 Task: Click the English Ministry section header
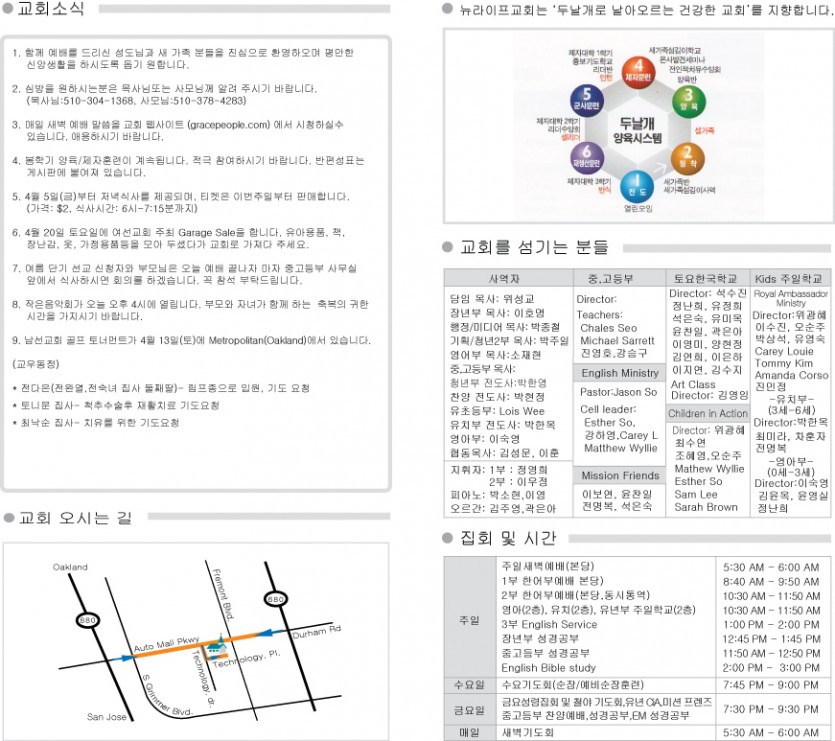[620, 373]
